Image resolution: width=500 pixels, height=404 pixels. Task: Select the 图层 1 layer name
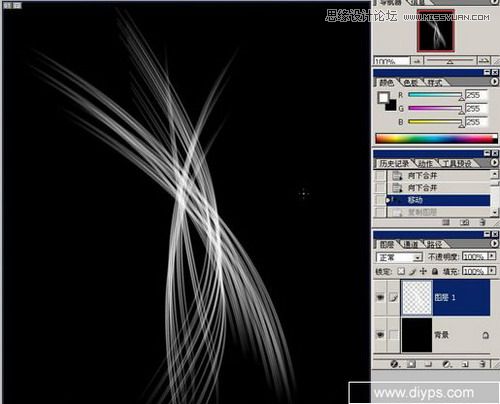(x=445, y=297)
